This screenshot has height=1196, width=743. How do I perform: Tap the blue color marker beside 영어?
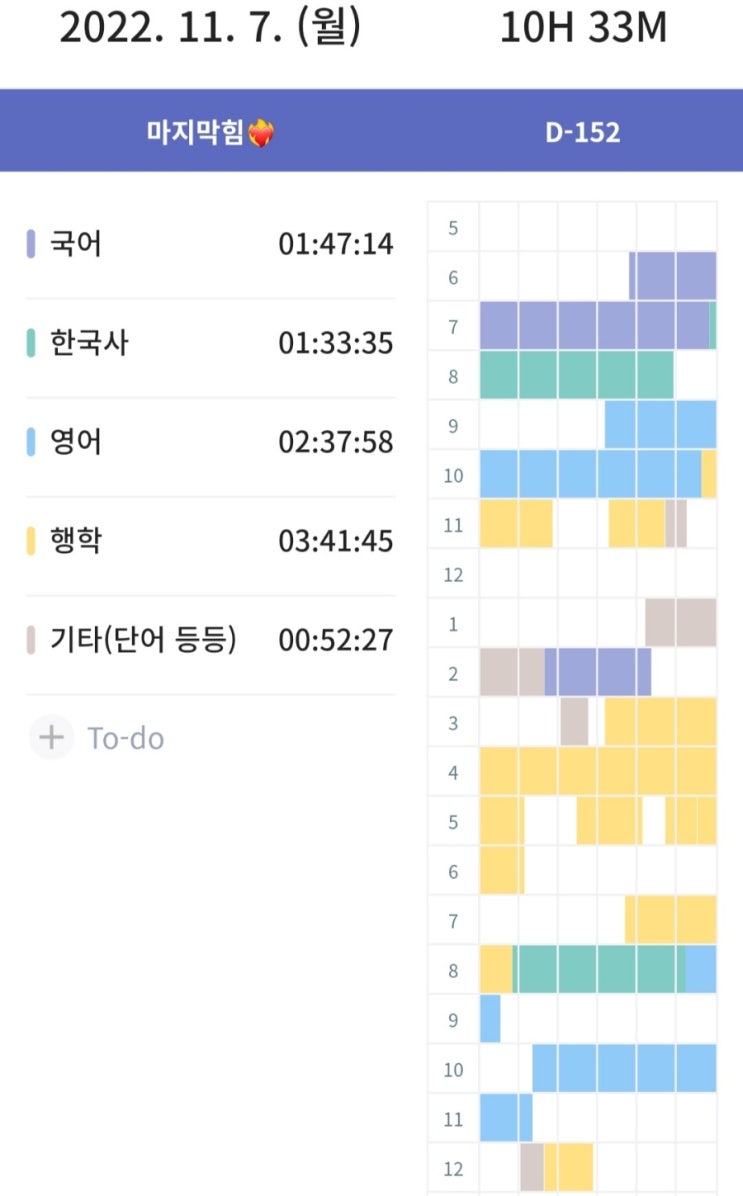[x=31, y=442]
